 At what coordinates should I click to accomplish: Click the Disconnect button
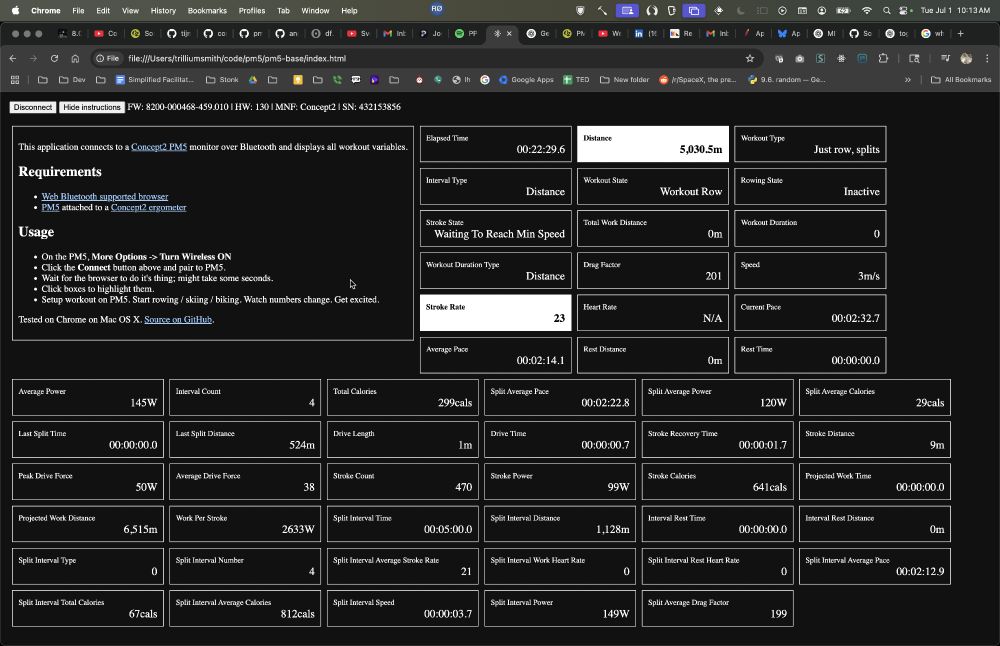[33, 107]
